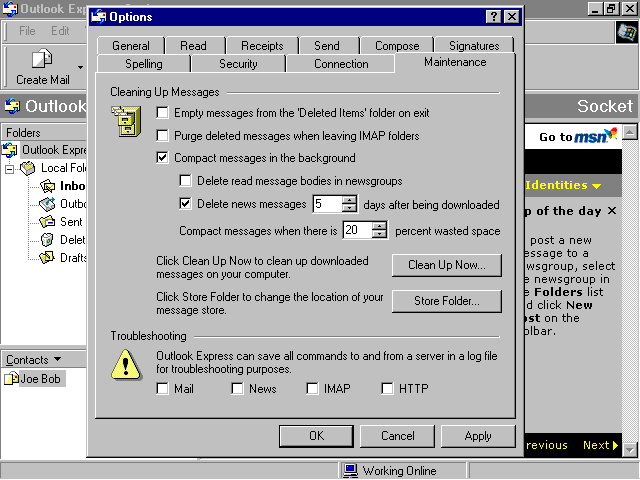The image size is (640, 480).
Task: Click the Inbox folder icon
Action: point(47,186)
